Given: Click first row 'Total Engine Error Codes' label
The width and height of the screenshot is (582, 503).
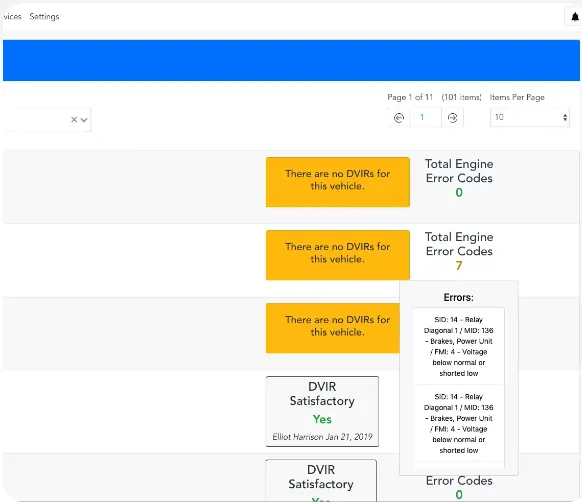Looking at the screenshot, I should tap(459, 171).
